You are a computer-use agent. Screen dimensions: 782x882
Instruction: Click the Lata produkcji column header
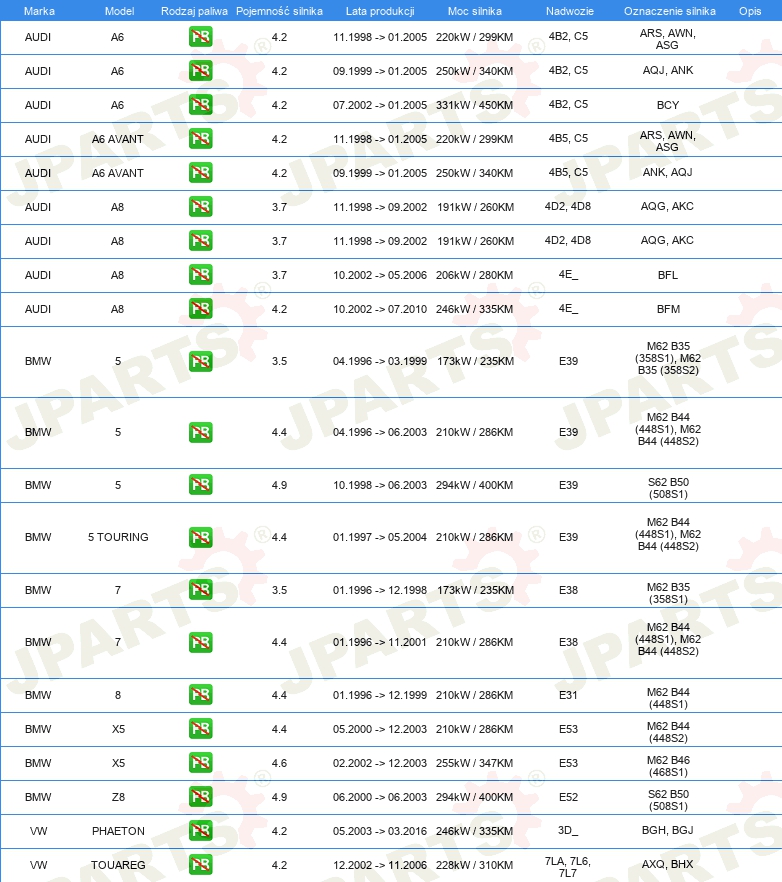(380, 11)
